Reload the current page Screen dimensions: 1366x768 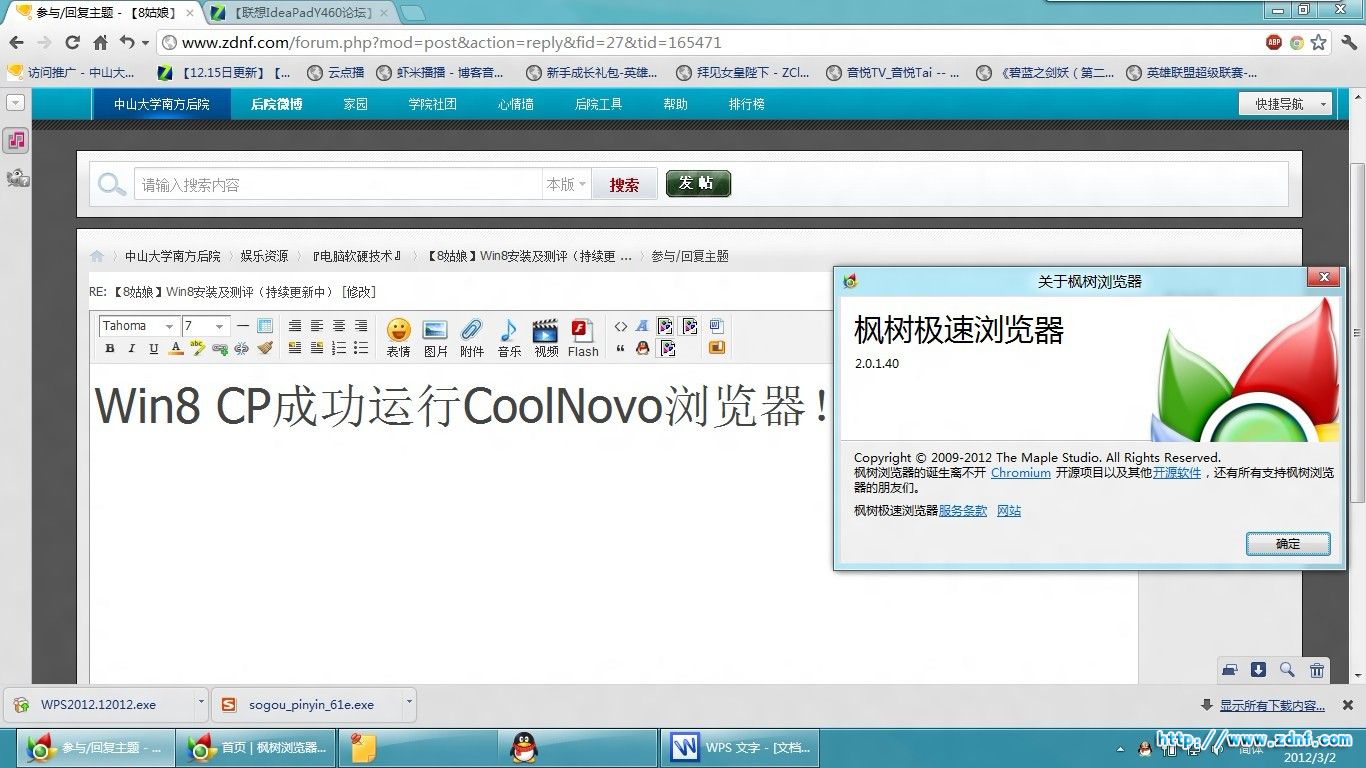(72, 42)
